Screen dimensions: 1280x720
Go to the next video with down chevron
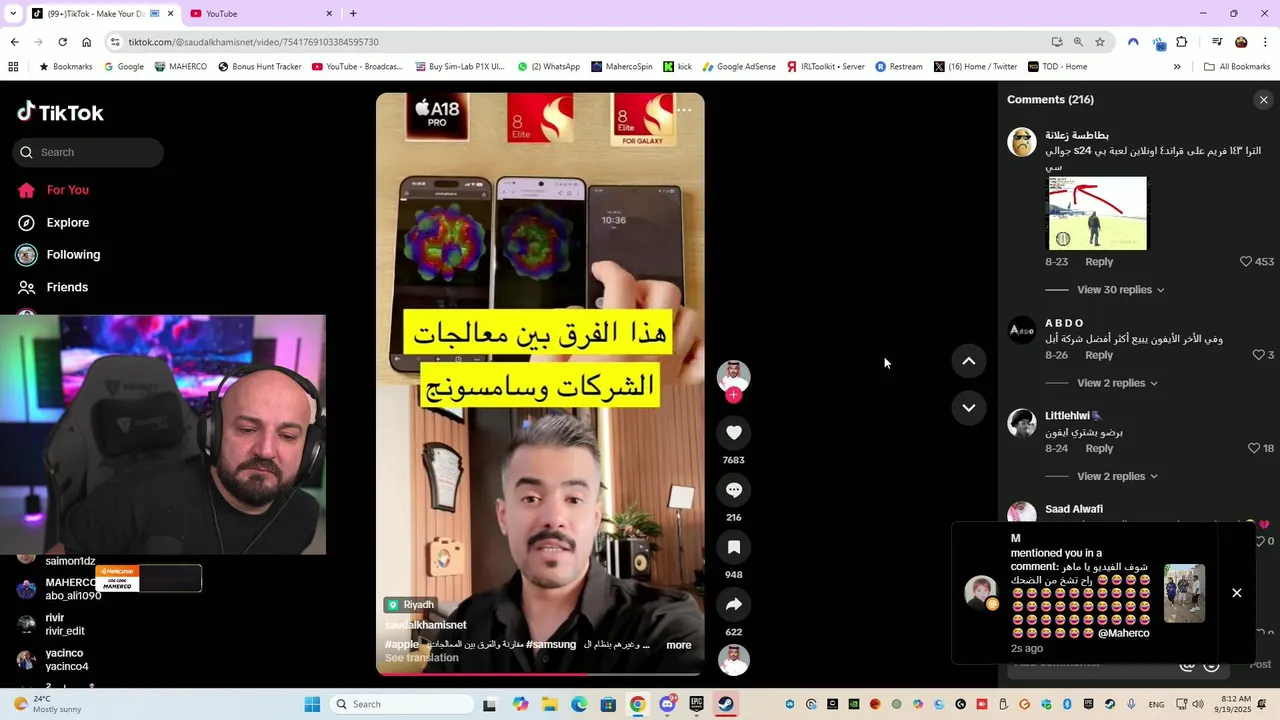pyautogui.click(x=968, y=407)
